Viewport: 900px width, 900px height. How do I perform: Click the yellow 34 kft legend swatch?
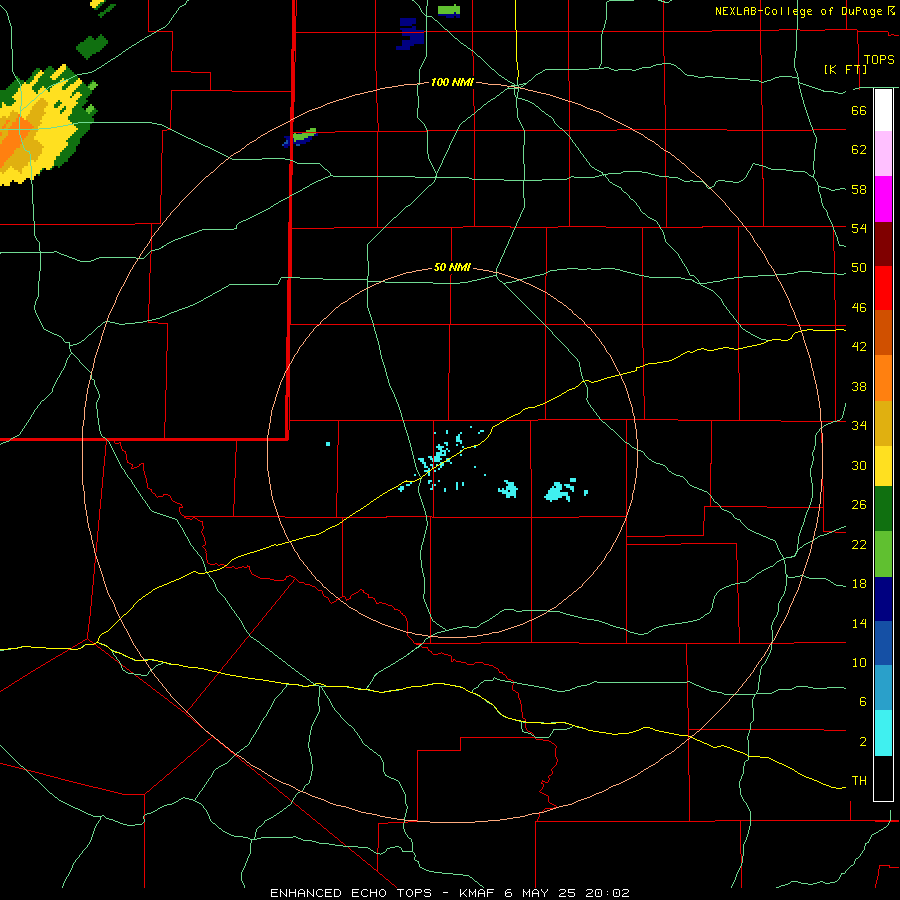[x=883, y=466]
